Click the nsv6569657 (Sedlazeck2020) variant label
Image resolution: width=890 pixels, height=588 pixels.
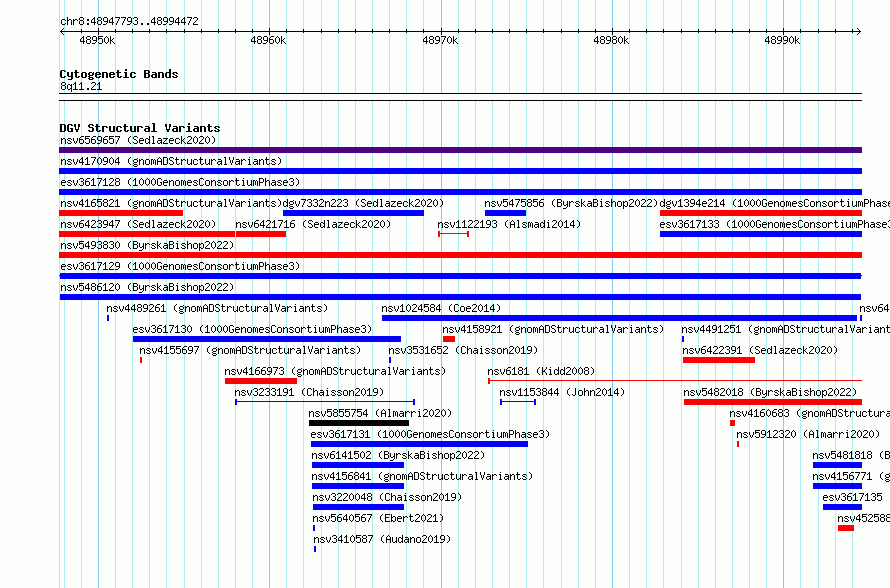[138, 140]
